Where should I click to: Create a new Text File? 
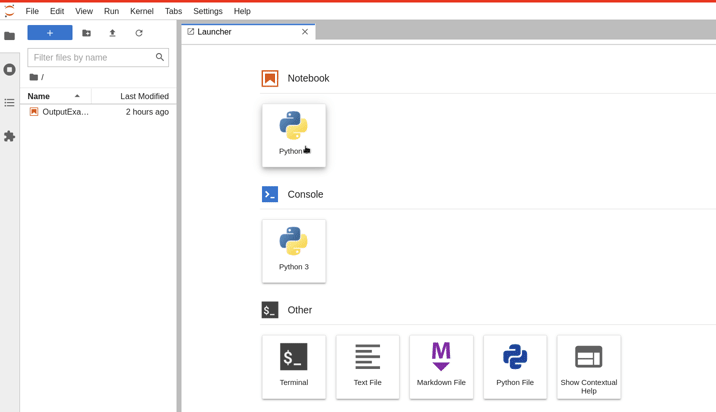(x=368, y=367)
